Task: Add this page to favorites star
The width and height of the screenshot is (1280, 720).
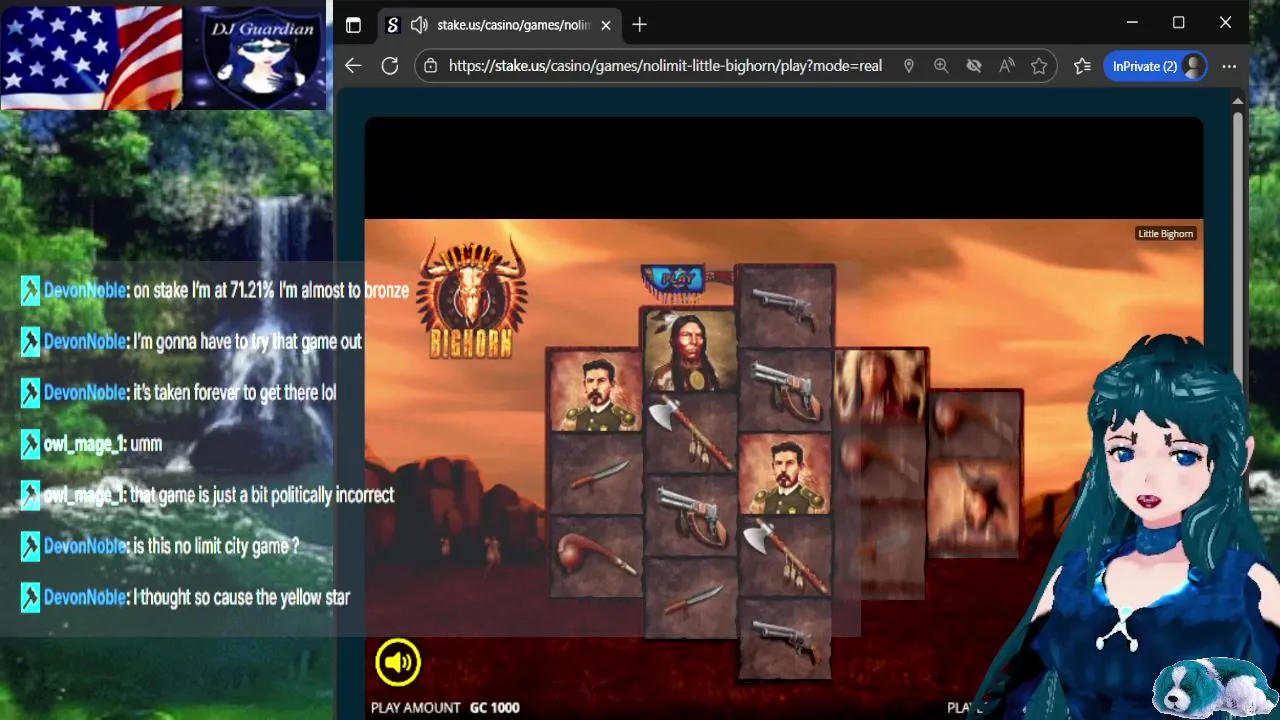Action: tap(1039, 66)
